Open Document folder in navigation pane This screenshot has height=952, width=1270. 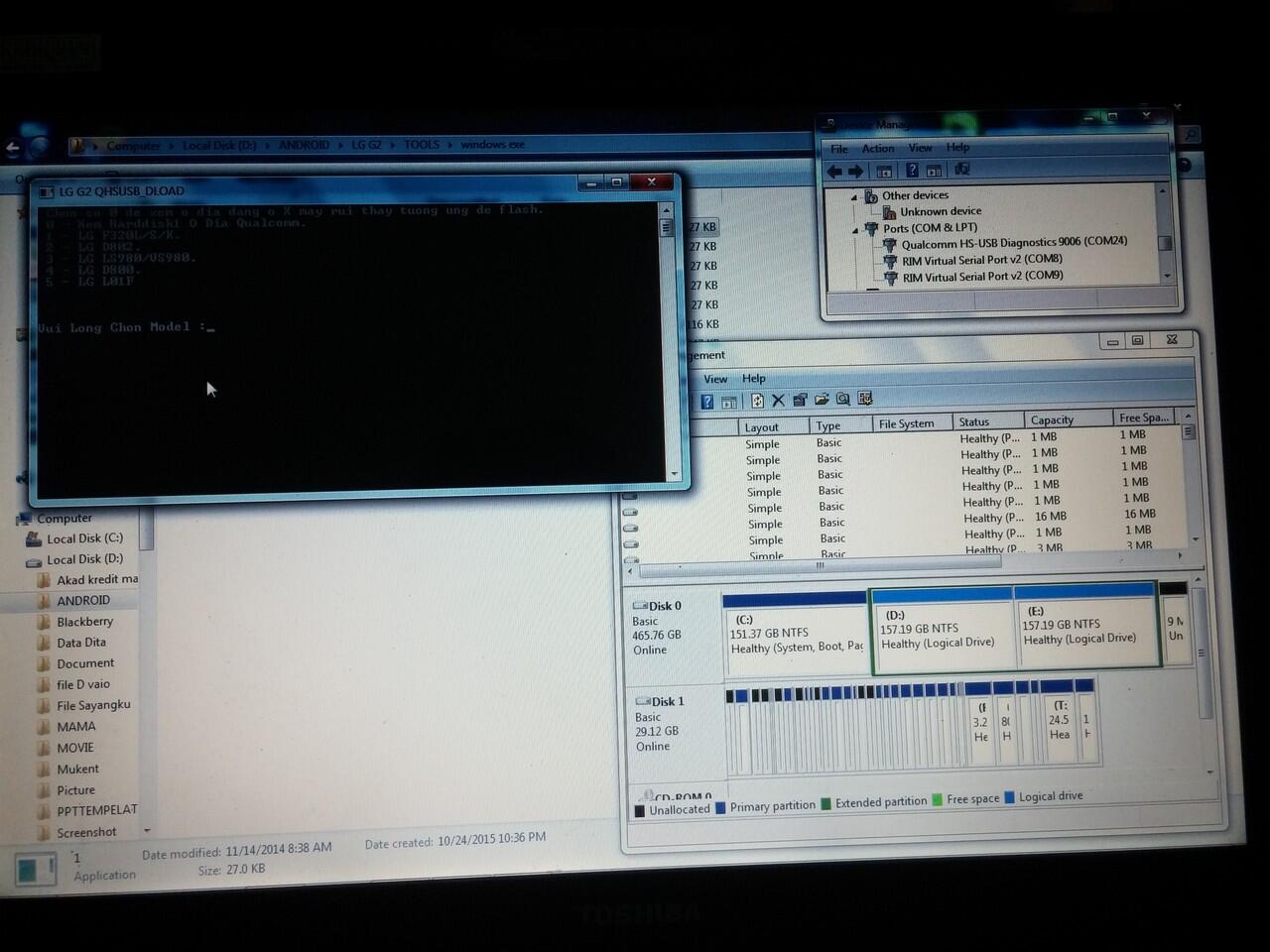85,663
